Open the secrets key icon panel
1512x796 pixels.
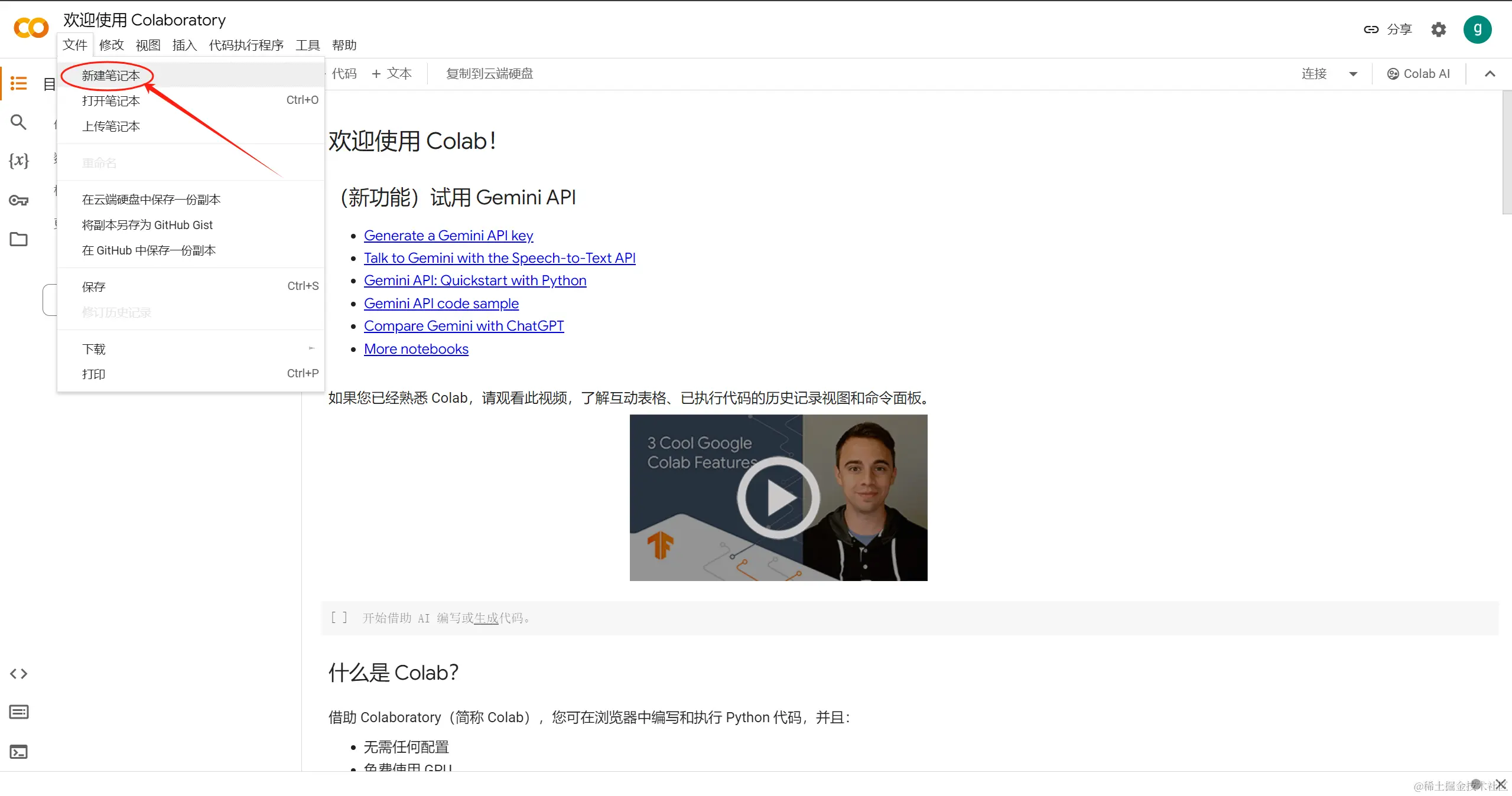(19, 201)
